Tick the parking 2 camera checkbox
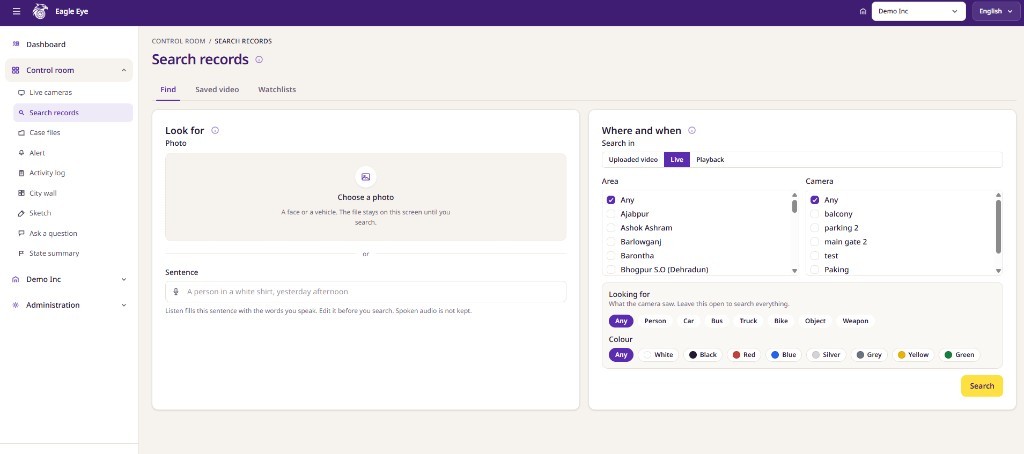This screenshot has width=1024, height=454. pyautogui.click(x=814, y=227)
